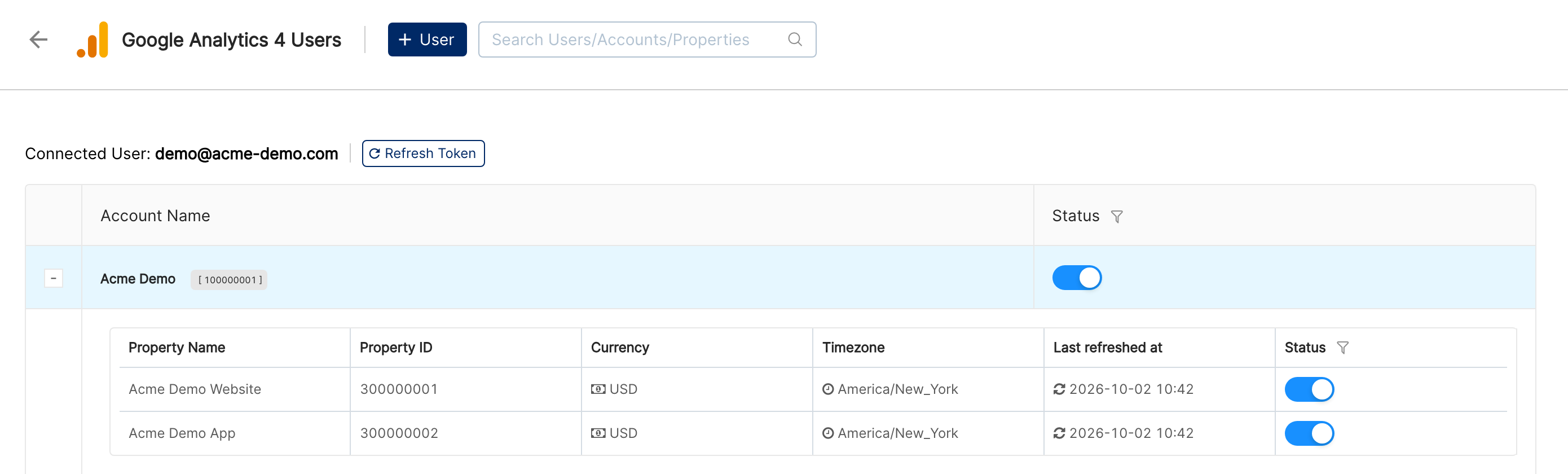
Task: Click the Google Analytics logo icon
Action: (x=93, y=39)
